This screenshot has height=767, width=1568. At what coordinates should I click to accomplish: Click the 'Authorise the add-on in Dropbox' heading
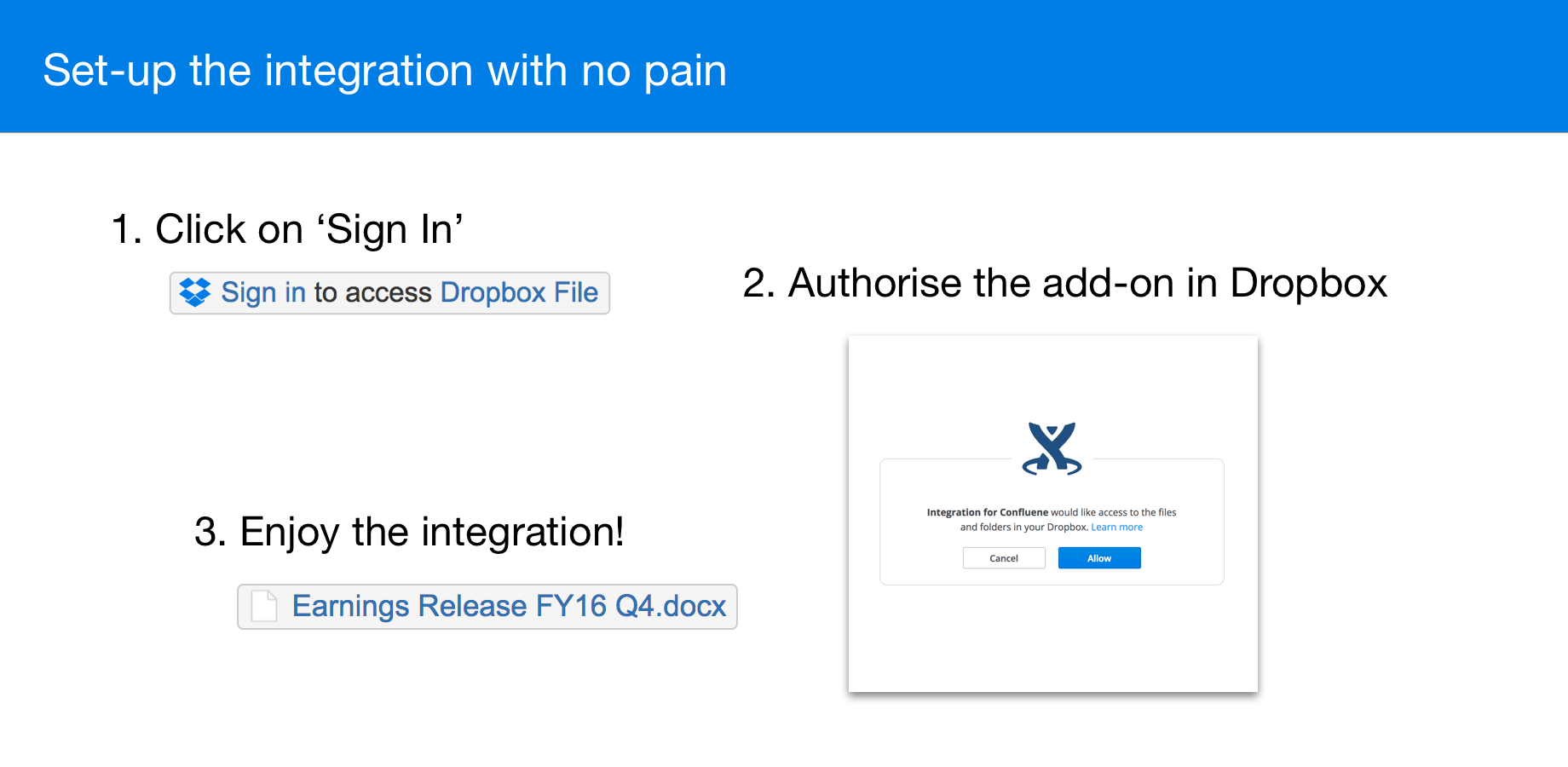pos(1064,283)
